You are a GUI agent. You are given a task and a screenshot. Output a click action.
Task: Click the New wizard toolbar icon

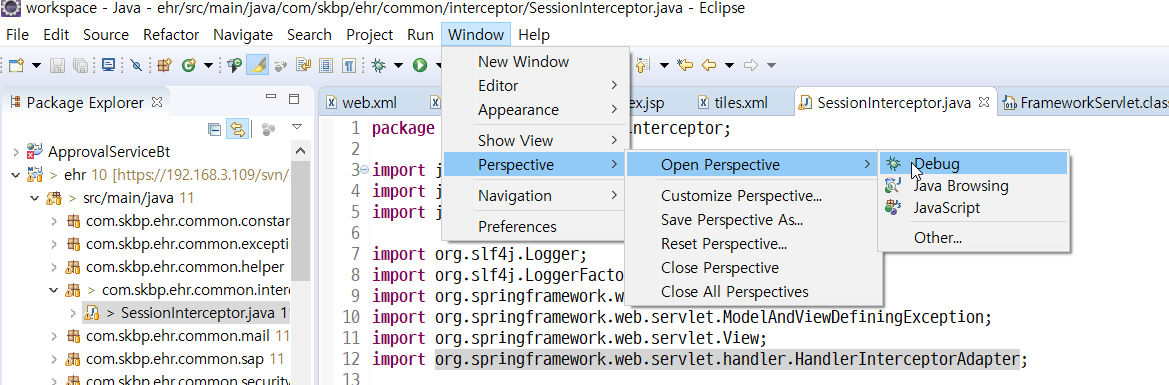[16, 65]
